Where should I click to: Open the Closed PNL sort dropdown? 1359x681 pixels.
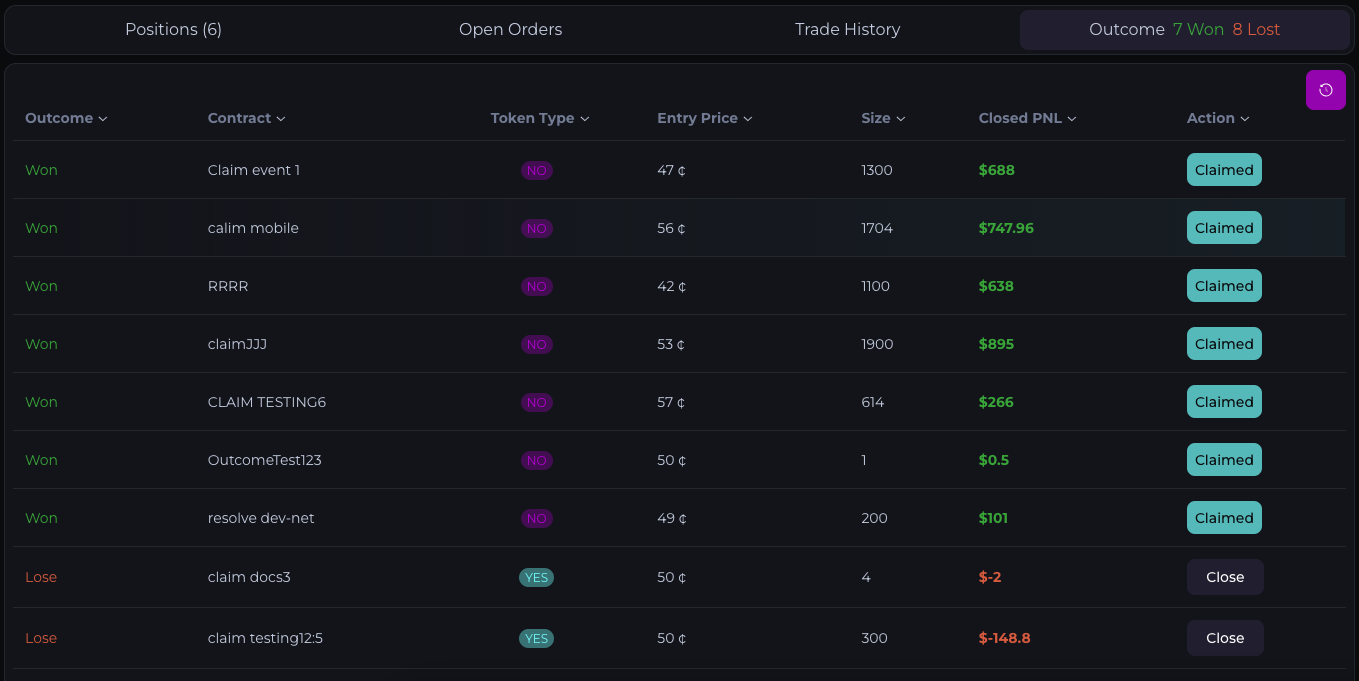[1027, 118]
